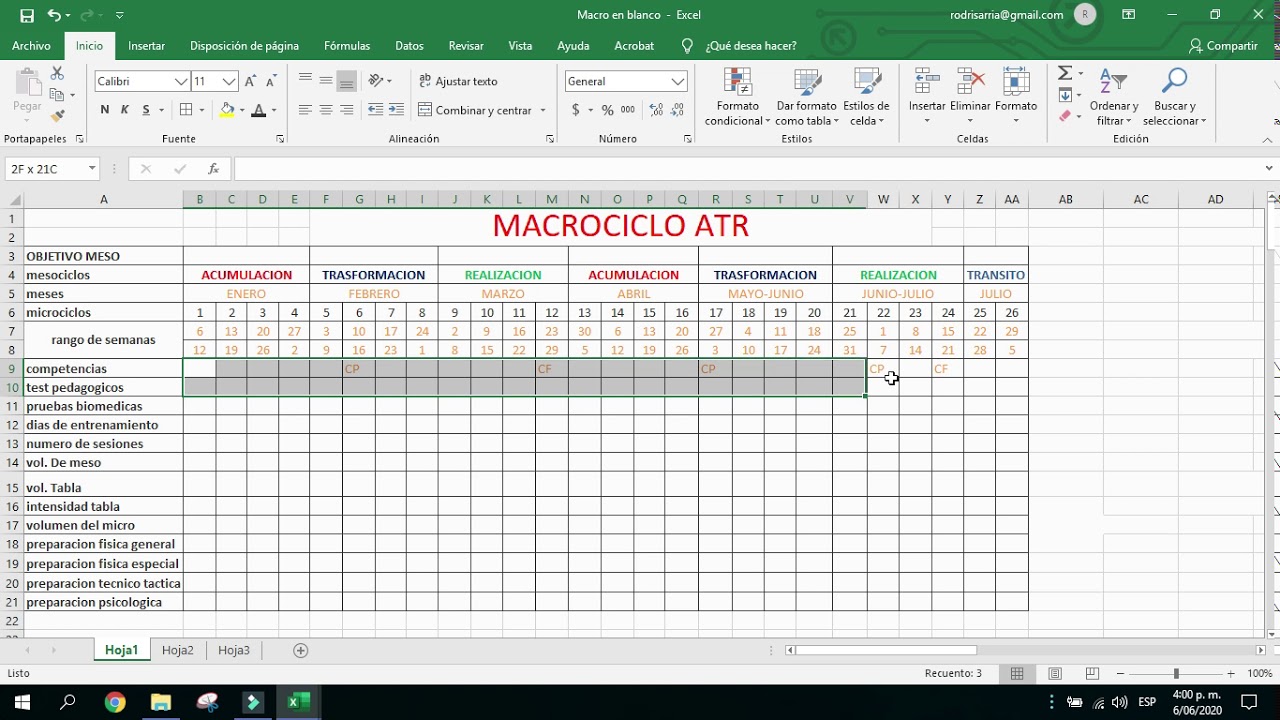Click the Cut scissors icon

coord(57,74)
